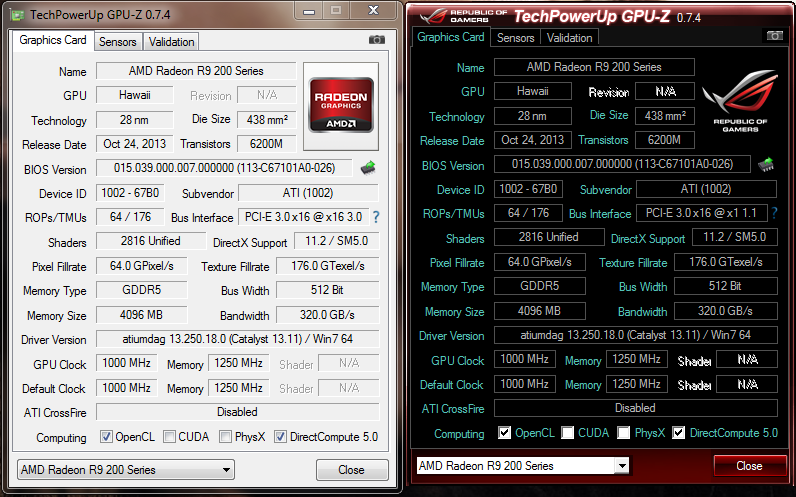Click '28 nm' technology value in ROG window

coord(533,116)
